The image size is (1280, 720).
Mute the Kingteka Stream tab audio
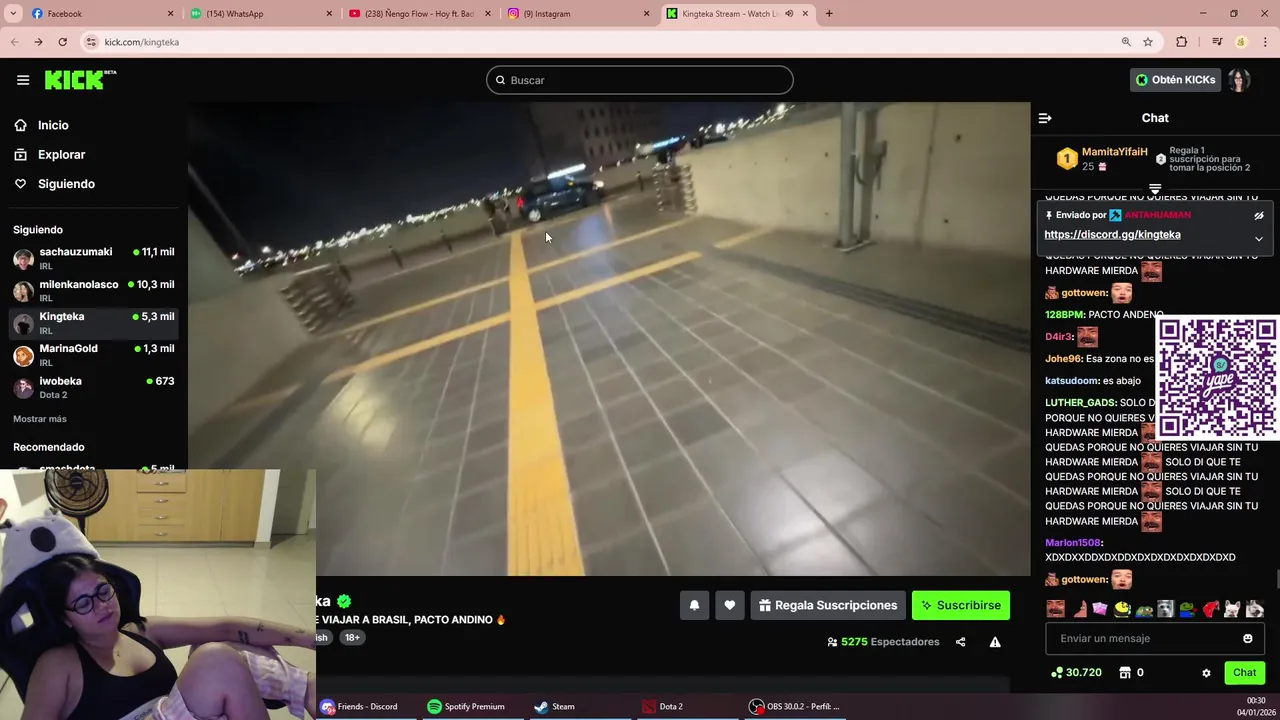click(789, 14)
